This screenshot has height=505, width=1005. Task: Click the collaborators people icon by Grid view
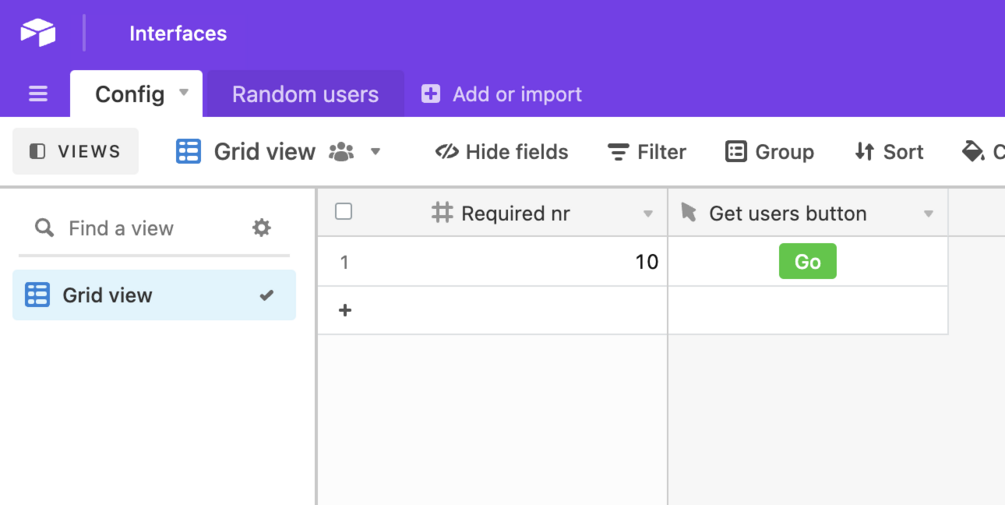341,152
